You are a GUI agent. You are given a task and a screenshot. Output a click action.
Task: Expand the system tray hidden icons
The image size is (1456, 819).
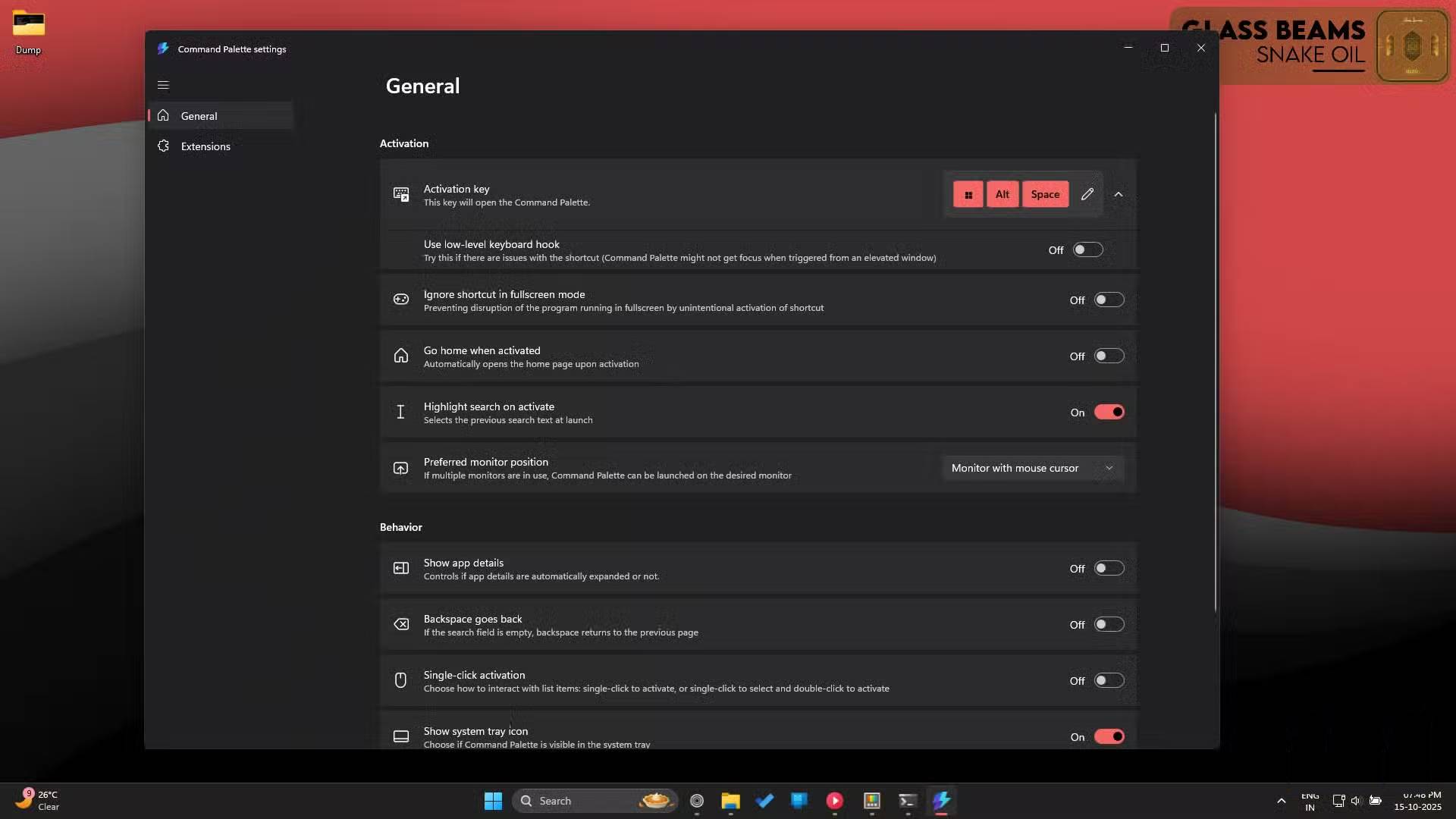(x=1281, y=801)
